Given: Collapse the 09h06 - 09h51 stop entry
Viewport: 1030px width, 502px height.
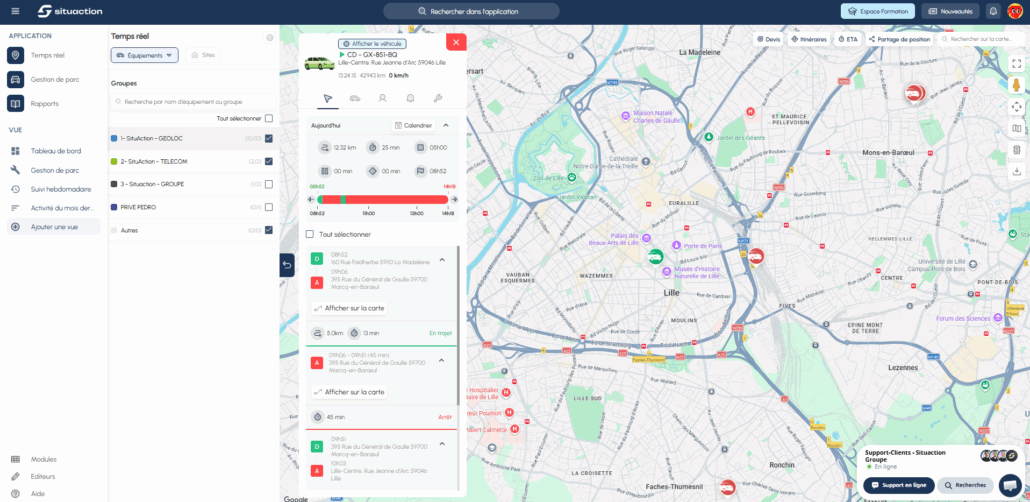Looking at the screenshot, I should point(442,360).
